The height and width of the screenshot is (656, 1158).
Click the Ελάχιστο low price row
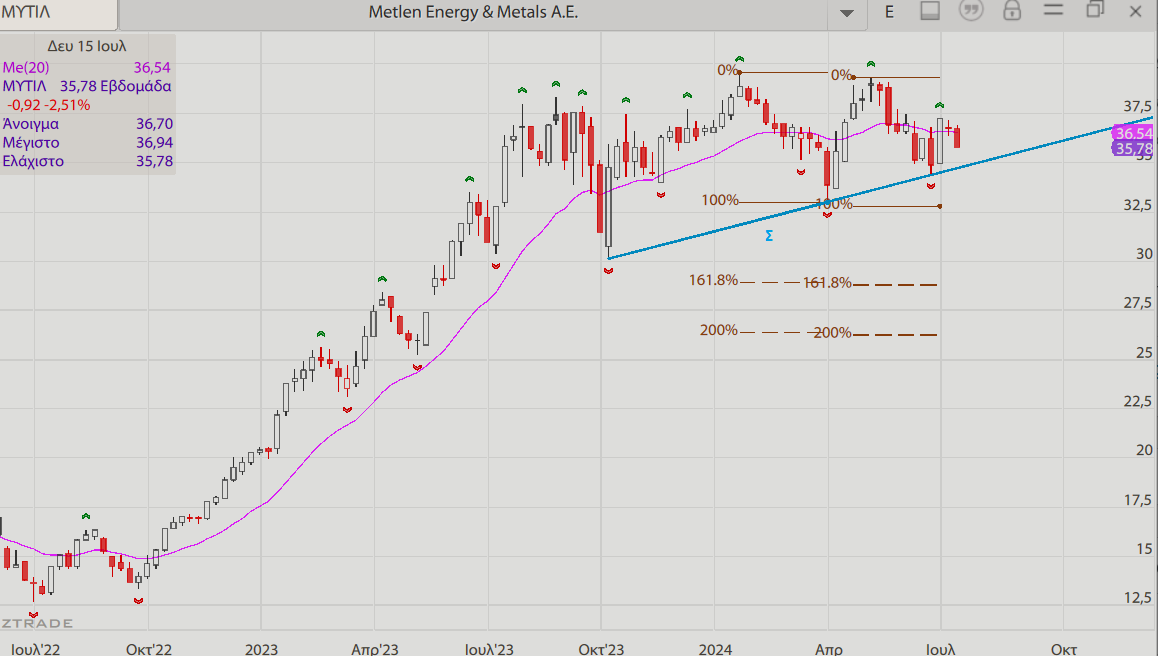(x=88, y=161)
